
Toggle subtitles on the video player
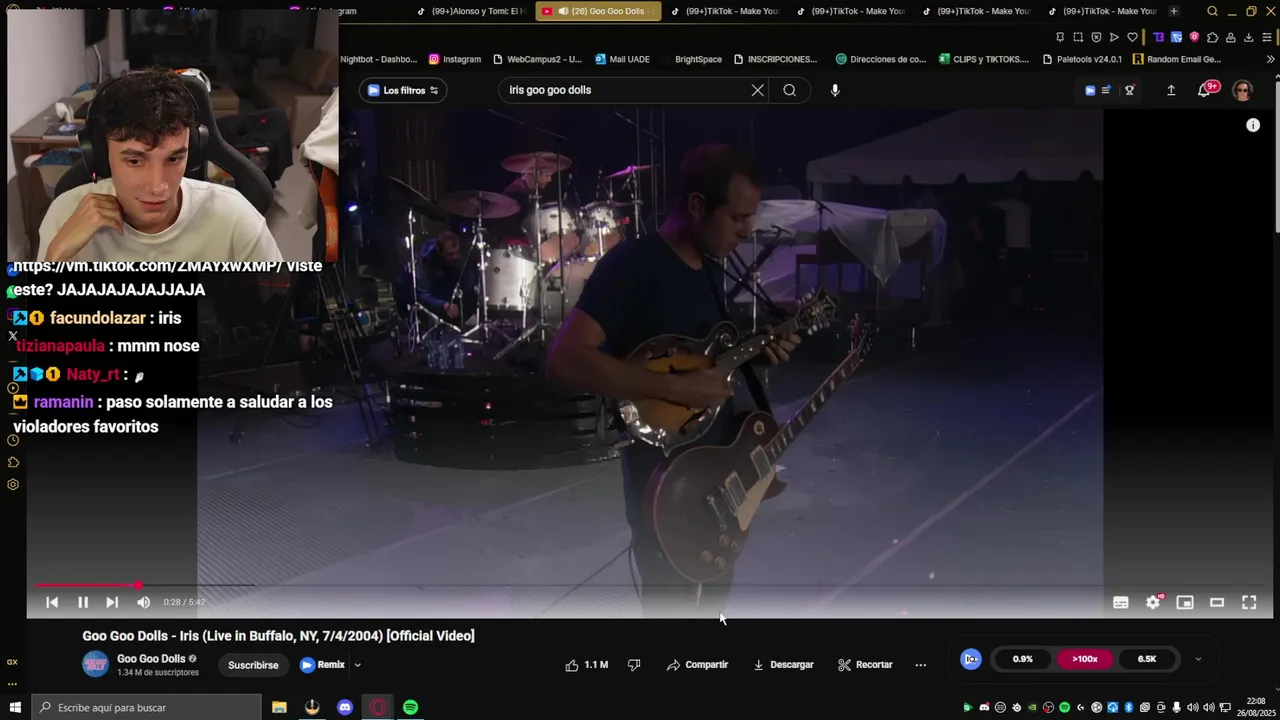point(1121,602)
